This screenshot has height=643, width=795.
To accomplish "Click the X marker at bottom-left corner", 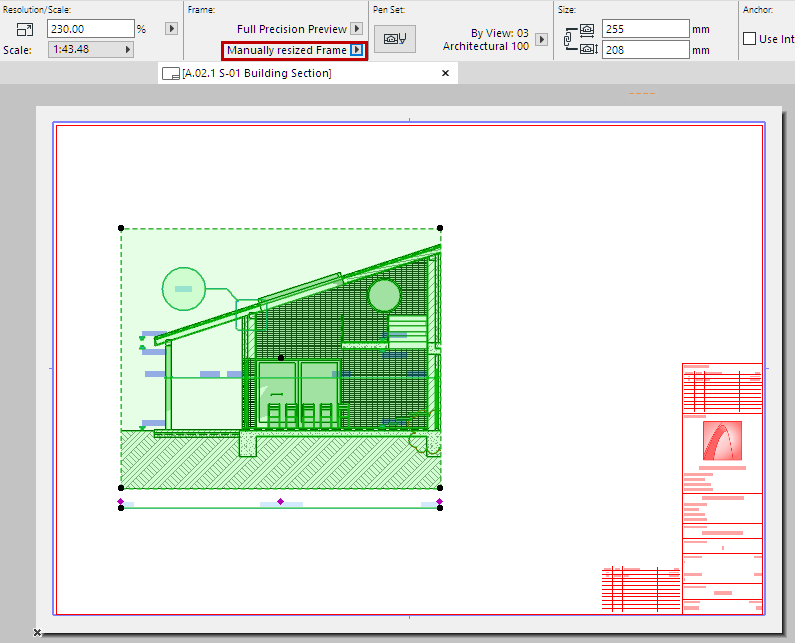I will (x=37, y=633).
